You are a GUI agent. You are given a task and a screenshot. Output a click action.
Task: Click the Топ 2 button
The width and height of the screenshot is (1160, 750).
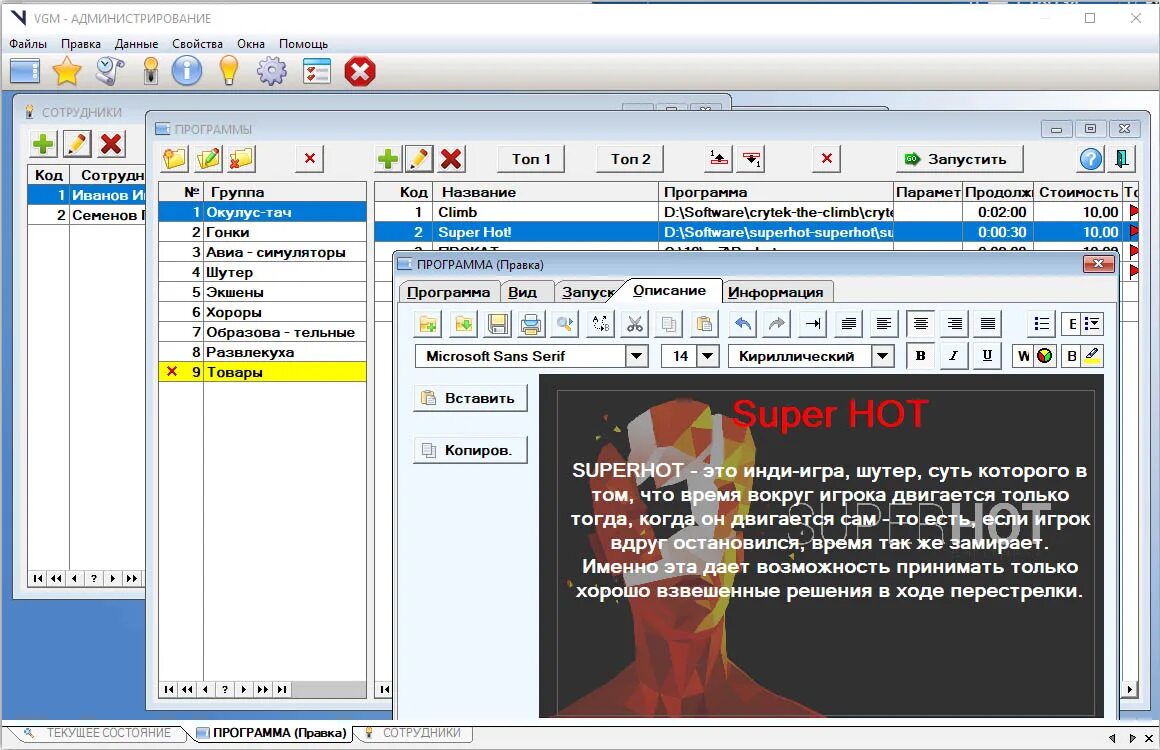click(630, 158)
